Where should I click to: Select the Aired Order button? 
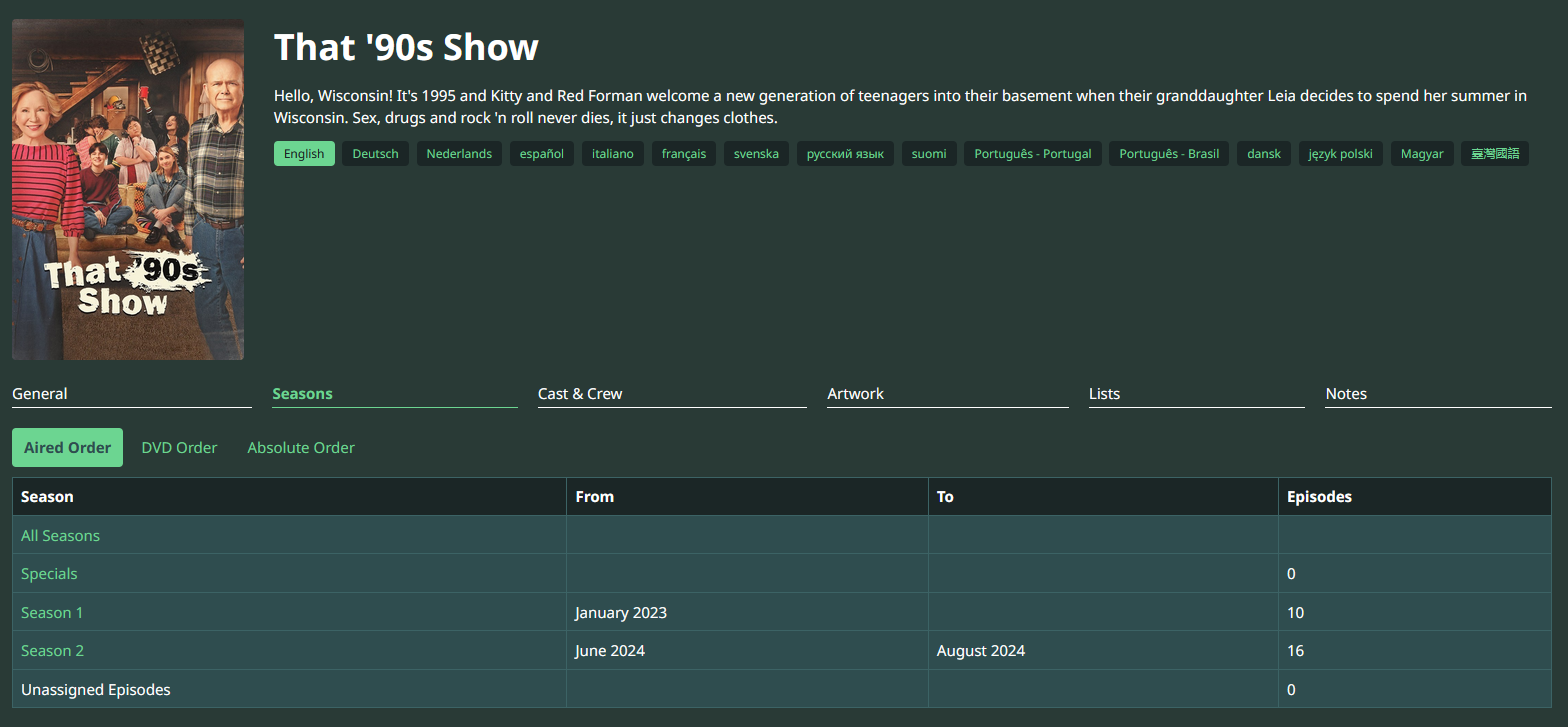coord(67,448)
